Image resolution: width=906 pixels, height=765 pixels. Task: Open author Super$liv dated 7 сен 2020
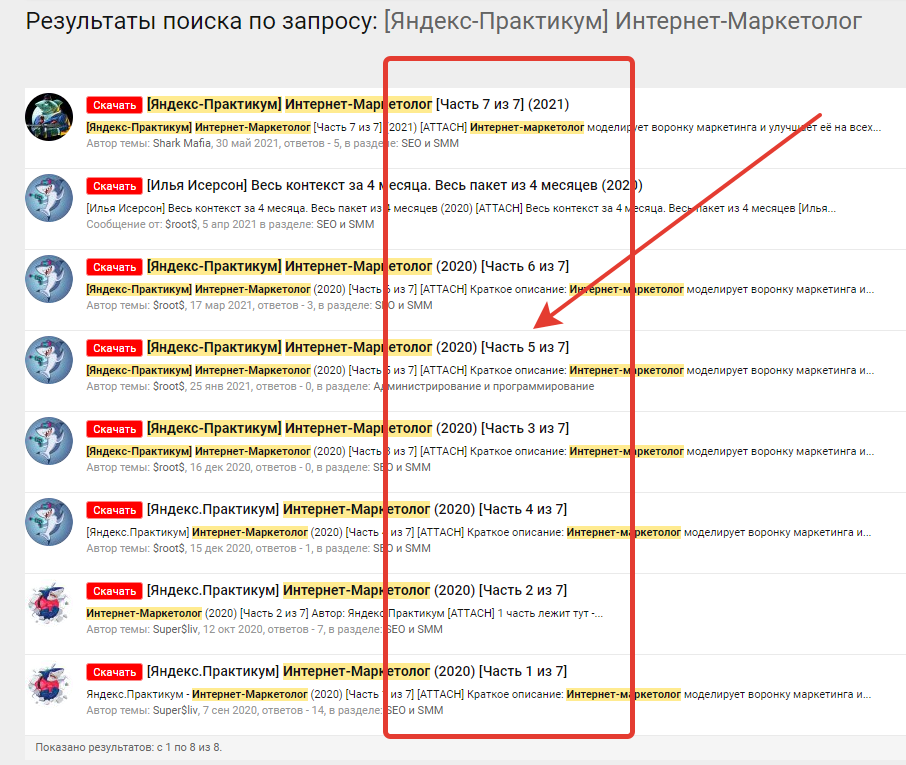click(x=175, y=710)
